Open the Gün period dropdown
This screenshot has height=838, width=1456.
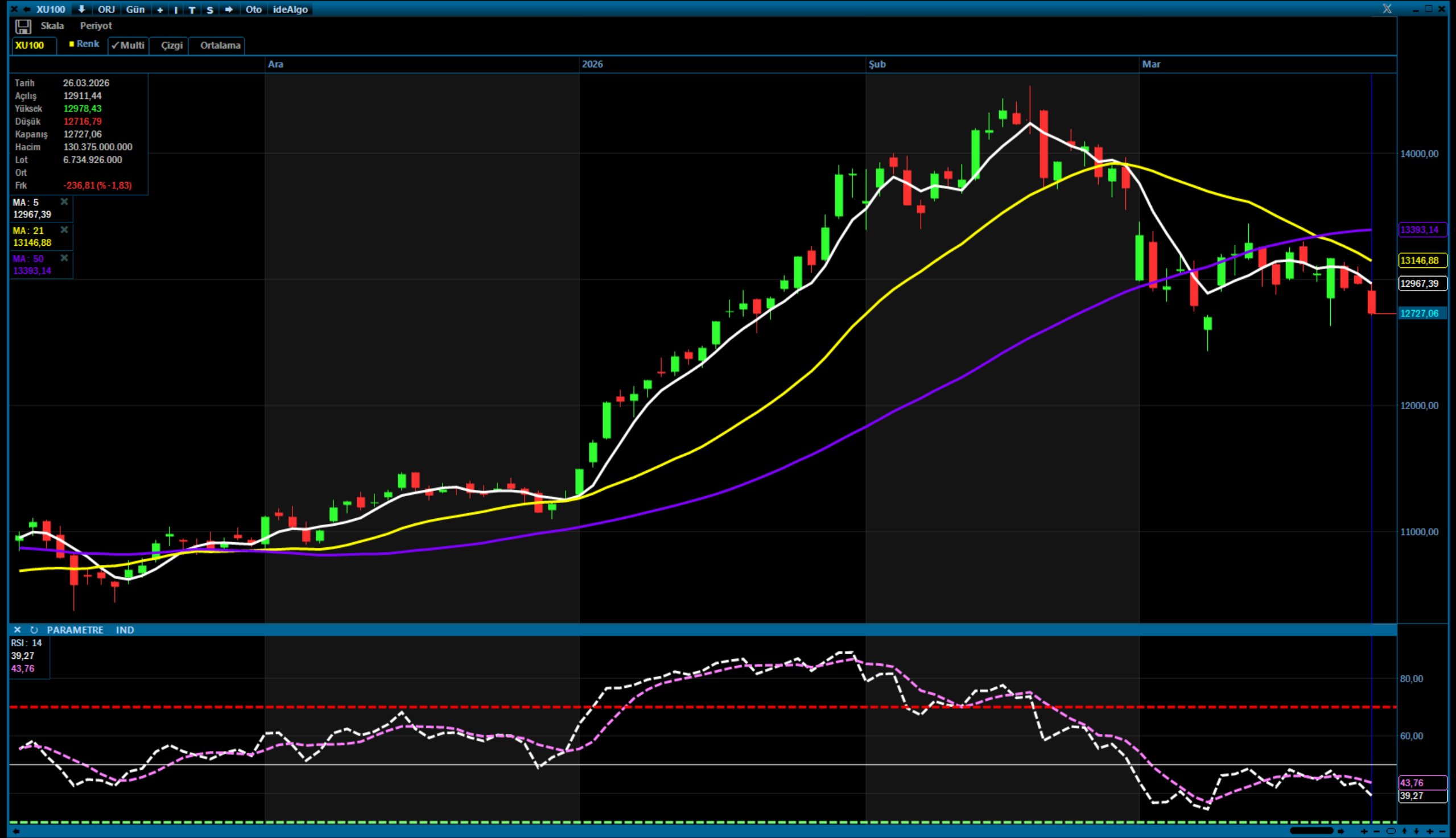[x=135, y=9]
